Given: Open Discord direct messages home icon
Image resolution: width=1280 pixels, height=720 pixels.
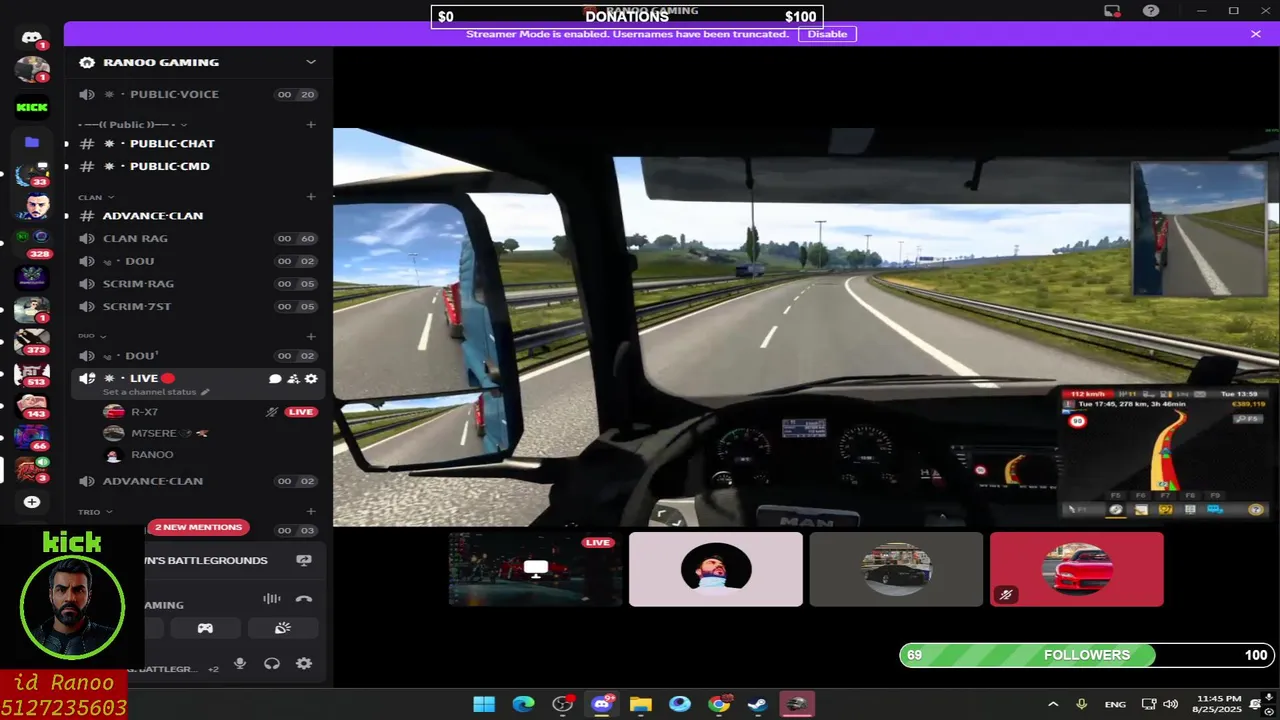Looking at the screenshot, I should pyautogui.click(x=31, y=38).
